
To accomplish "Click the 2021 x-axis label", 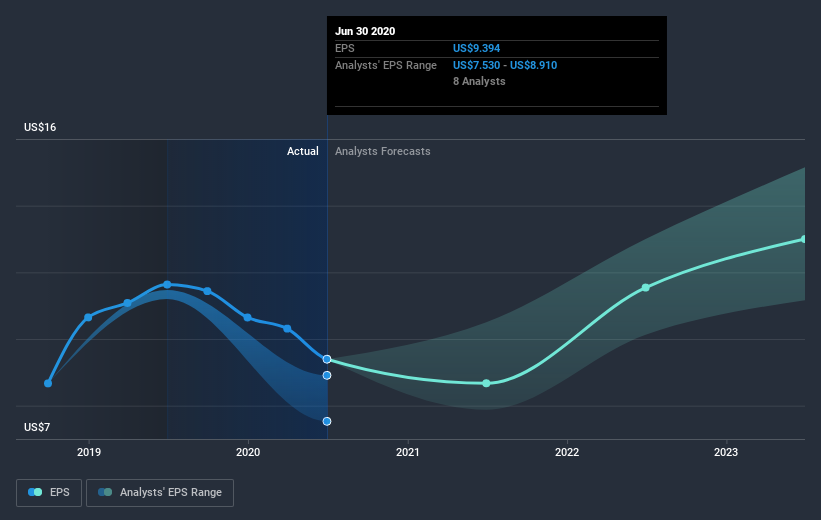I will [x=407, y=452].
